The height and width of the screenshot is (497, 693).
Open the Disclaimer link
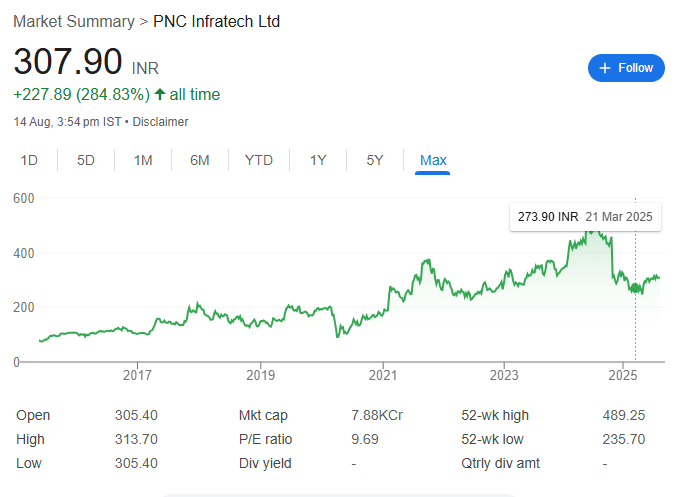160,122
